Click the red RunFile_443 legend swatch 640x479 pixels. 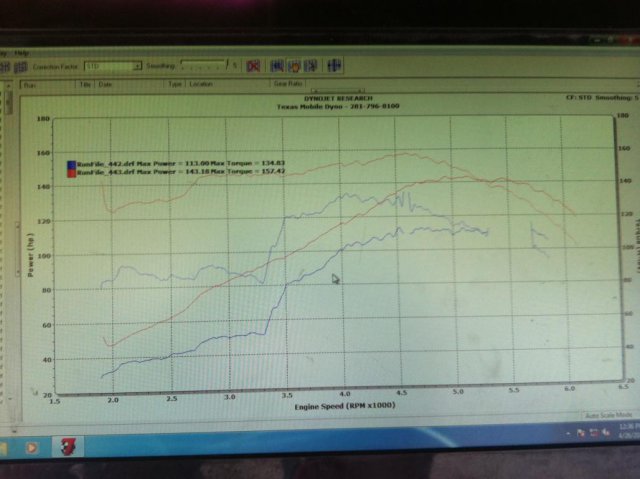click(x=70, y=172)
